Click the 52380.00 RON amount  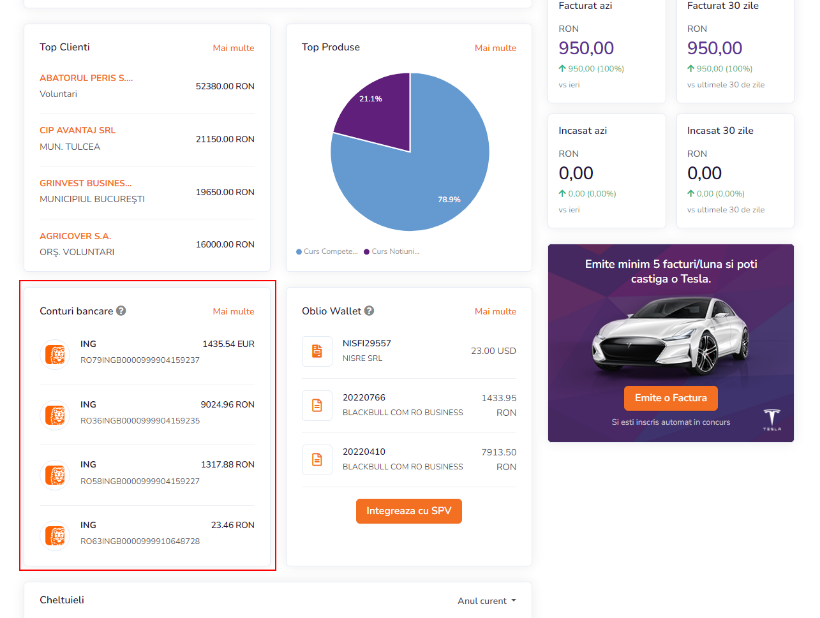point(225,86)
